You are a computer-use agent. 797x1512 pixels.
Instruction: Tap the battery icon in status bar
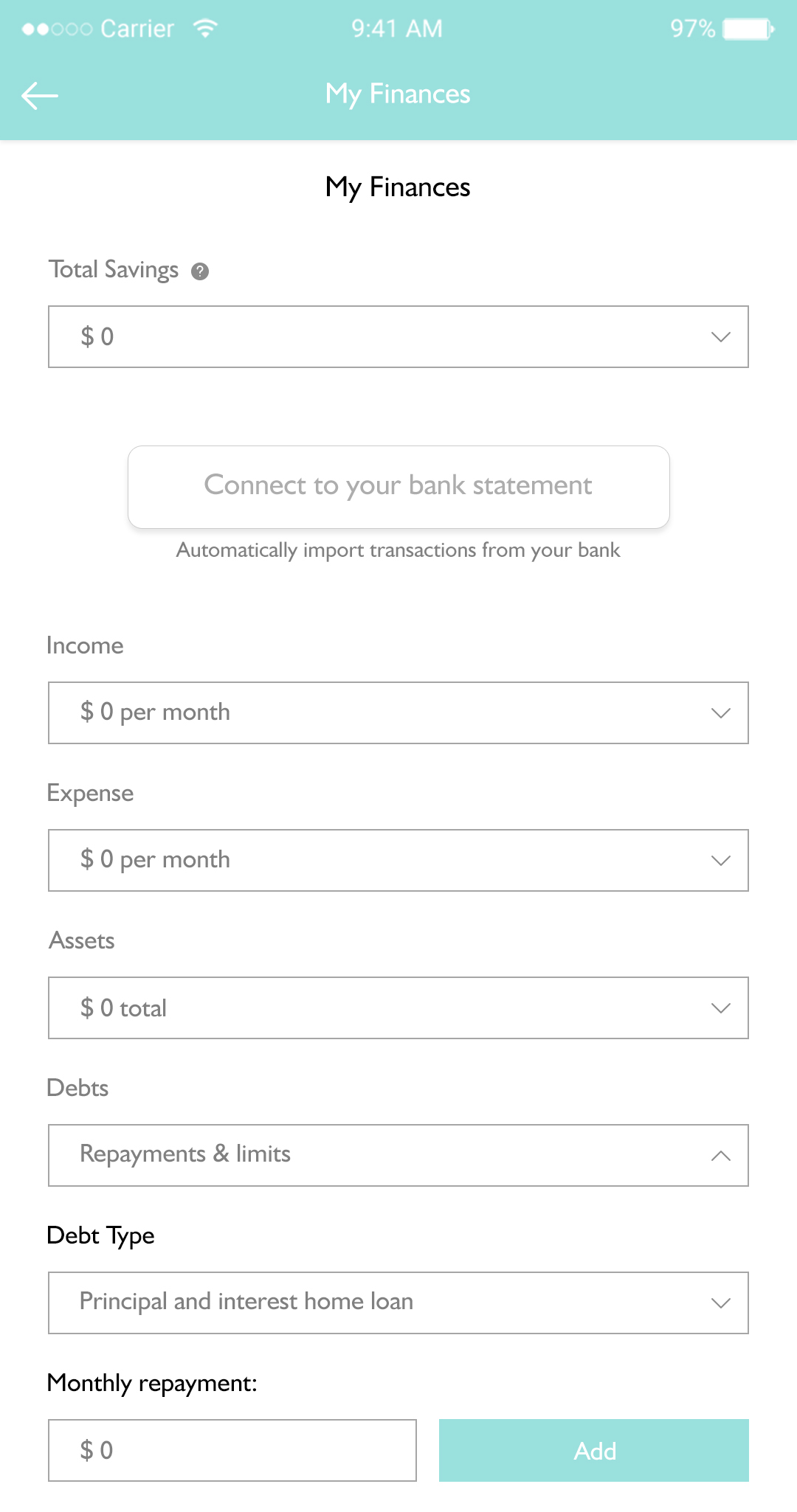pyautogui.click(x=748, y=29)
